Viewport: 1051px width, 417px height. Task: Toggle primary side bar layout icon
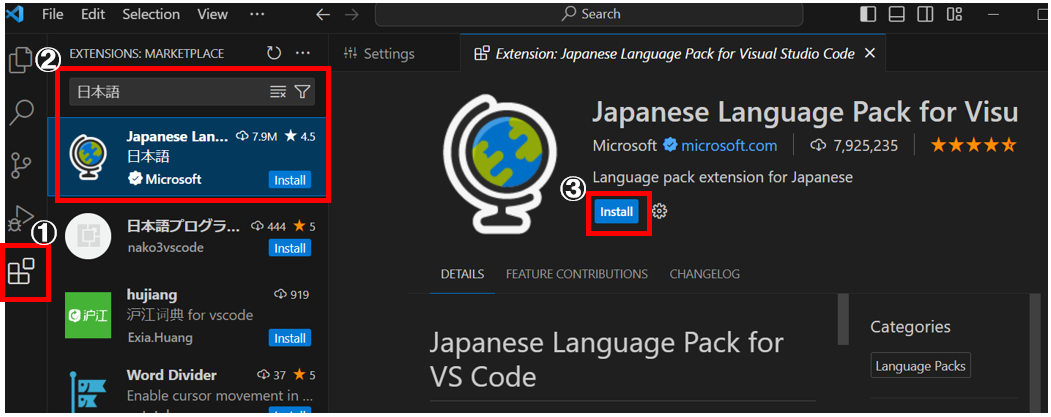pos(868,14)
